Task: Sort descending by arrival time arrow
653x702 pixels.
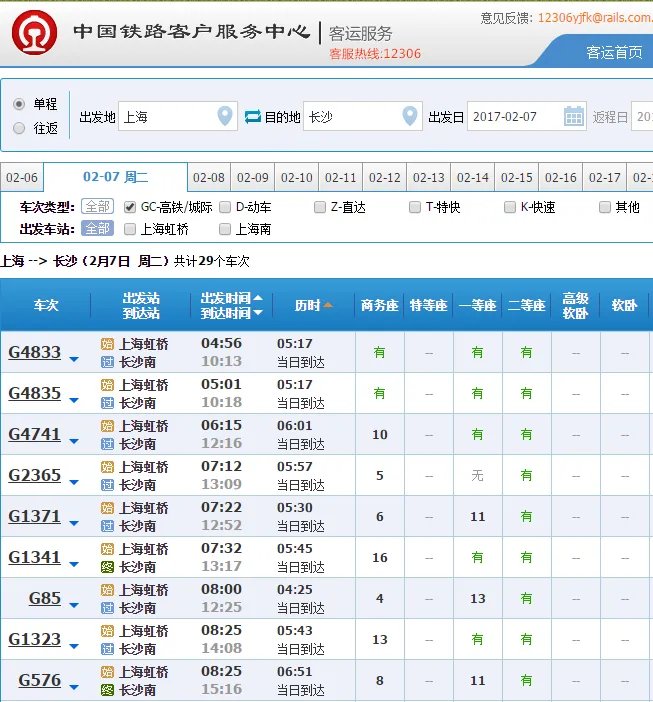Action: tap(258, 312)
